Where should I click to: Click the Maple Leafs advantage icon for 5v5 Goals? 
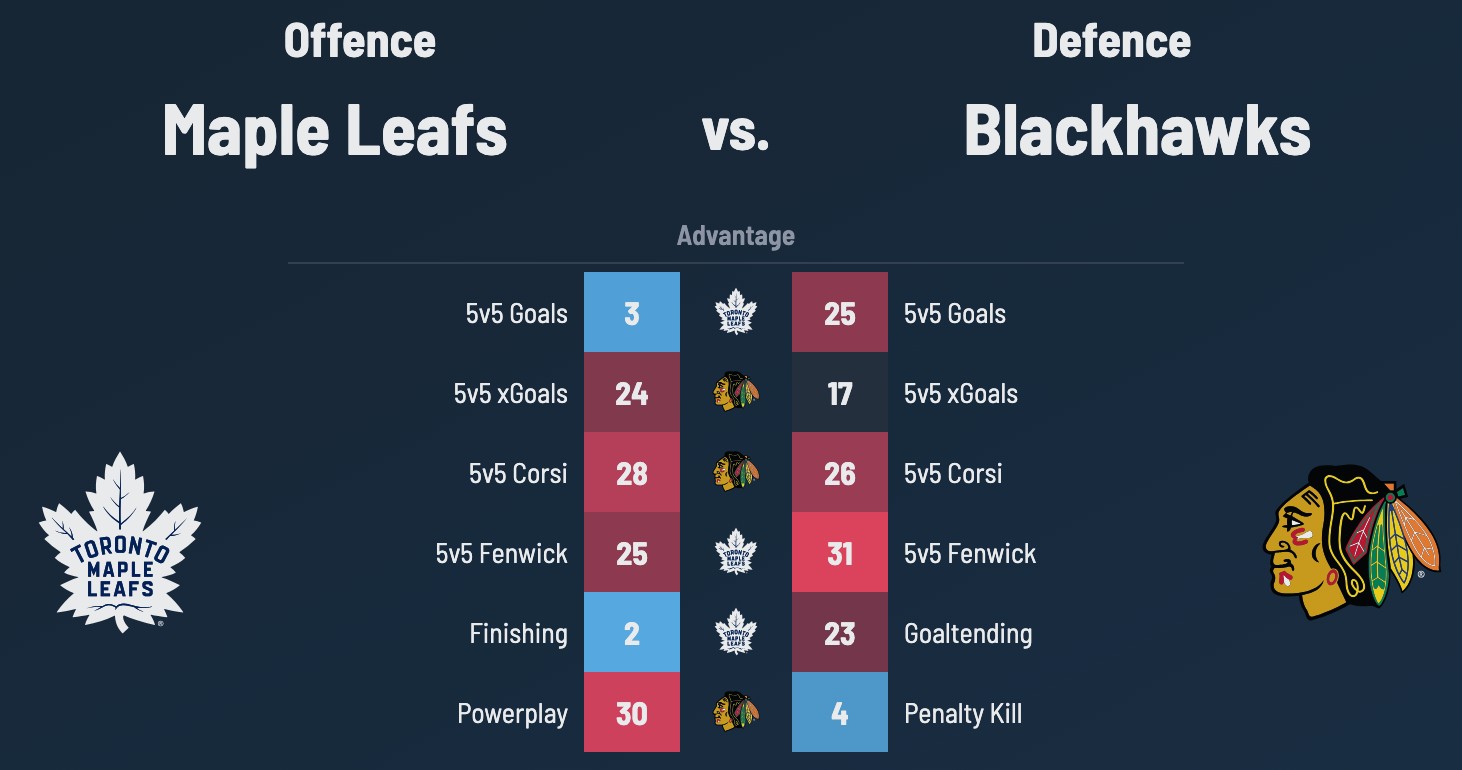(736, 312)
